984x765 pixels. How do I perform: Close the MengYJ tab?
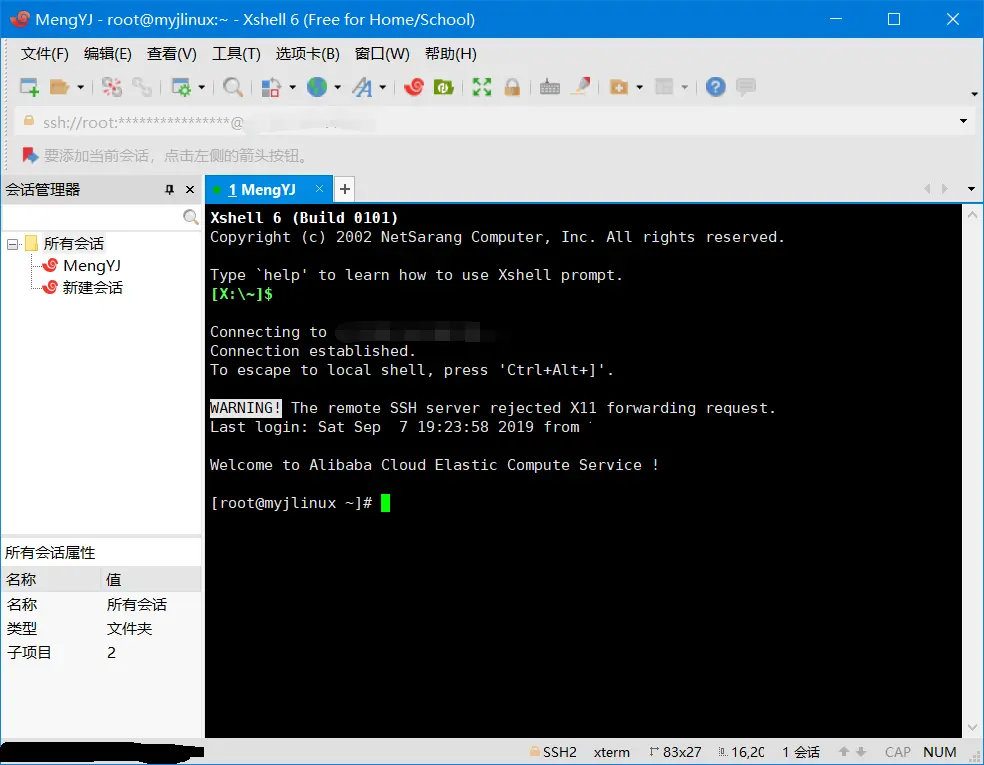(x=319, y=189)
